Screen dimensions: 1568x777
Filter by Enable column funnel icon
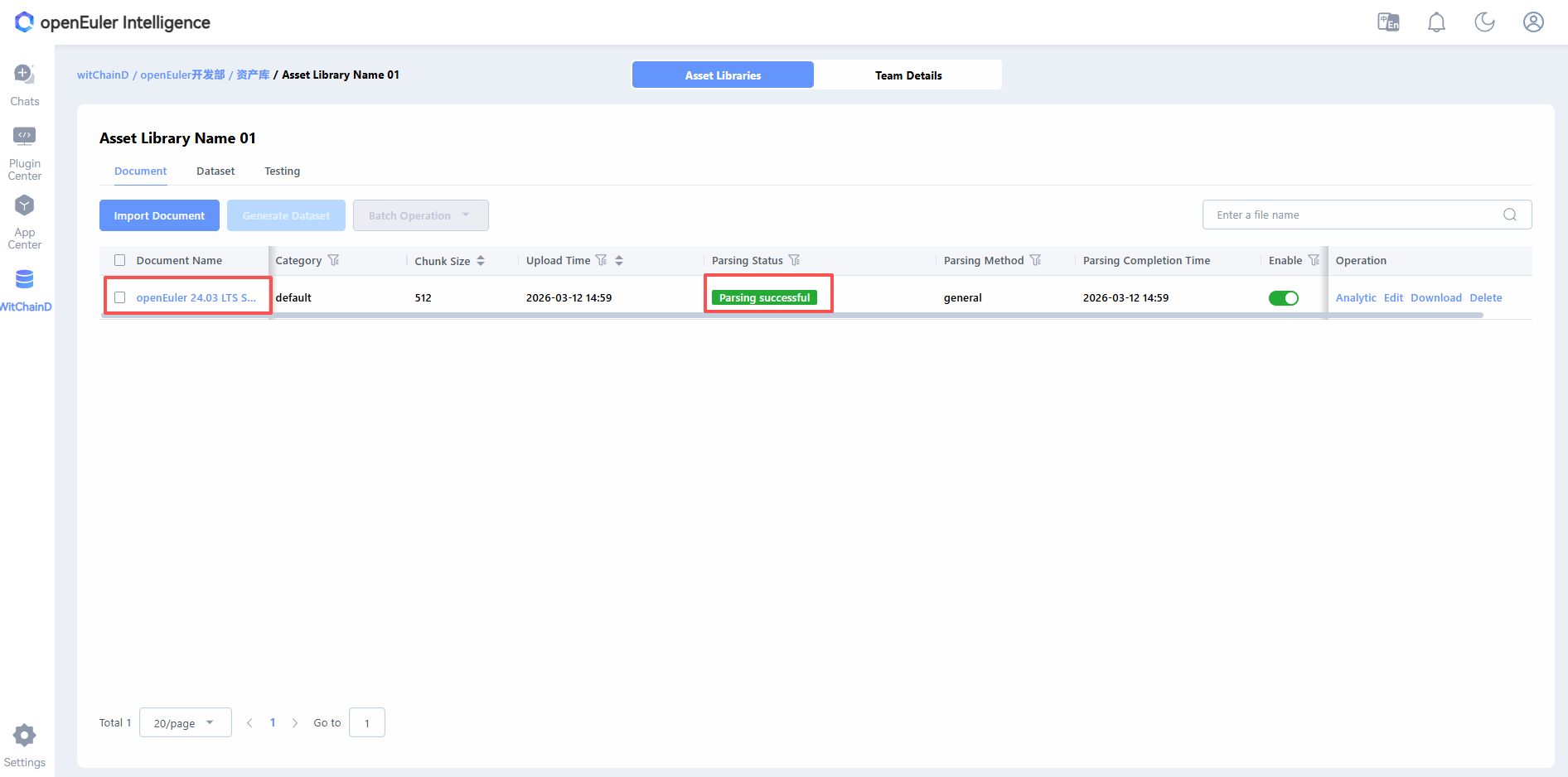1314,260
